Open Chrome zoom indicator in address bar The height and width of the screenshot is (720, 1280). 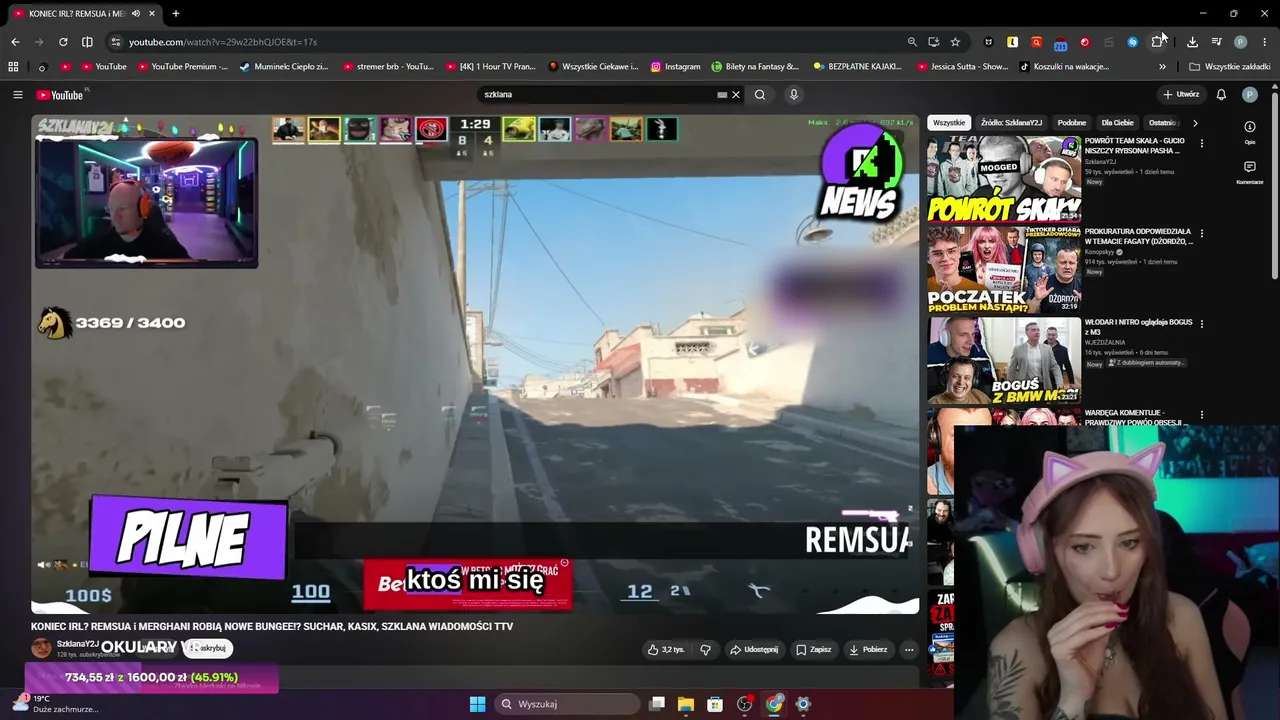pos(912,42)
